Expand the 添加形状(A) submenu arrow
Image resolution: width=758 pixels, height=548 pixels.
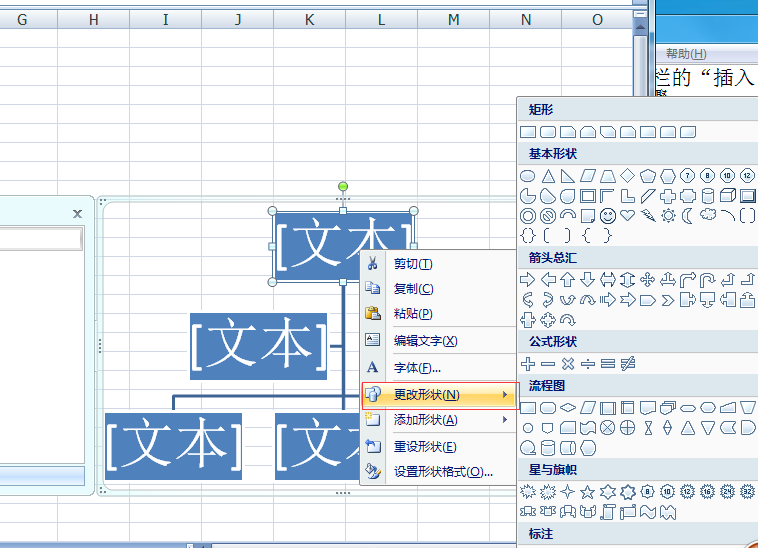(x=505, y=419)
